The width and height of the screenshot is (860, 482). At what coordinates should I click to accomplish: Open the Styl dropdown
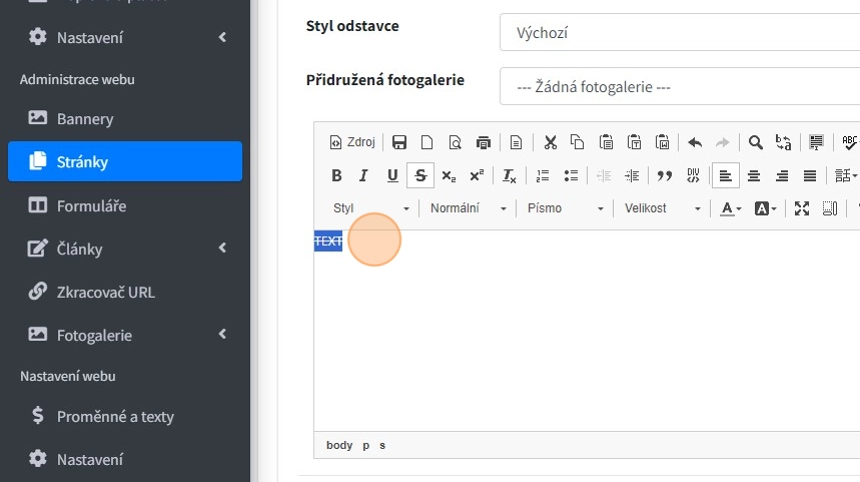[x=371, y=208]
